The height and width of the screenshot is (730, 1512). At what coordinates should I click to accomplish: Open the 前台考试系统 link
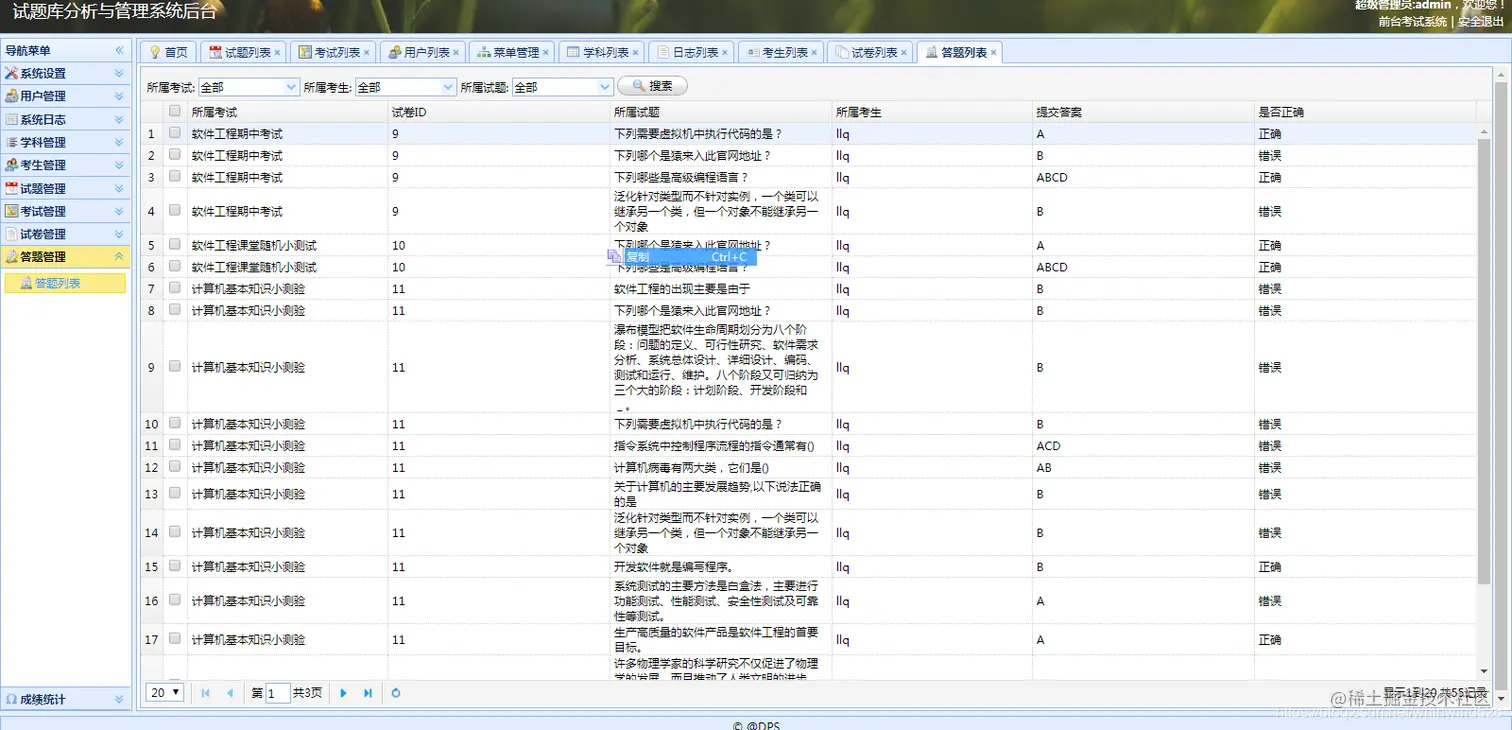click(x=1412, y=21)
